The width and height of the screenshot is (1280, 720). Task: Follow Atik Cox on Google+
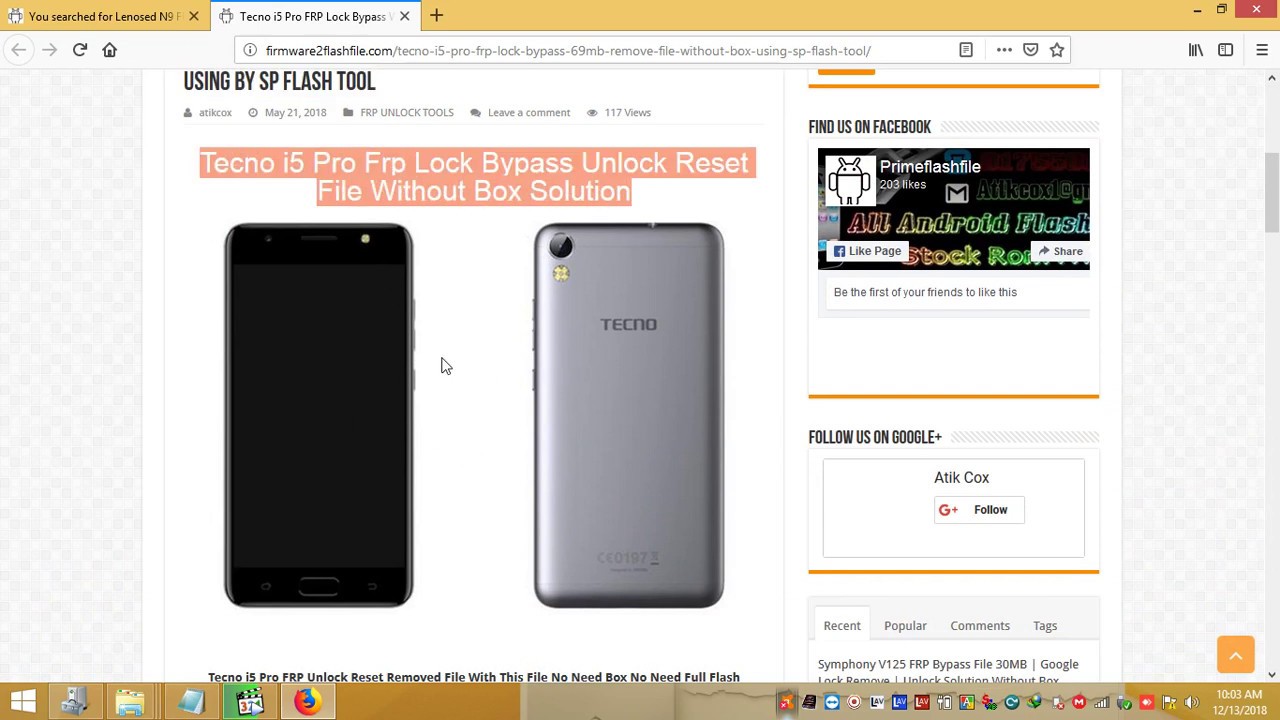pos(979,510)
